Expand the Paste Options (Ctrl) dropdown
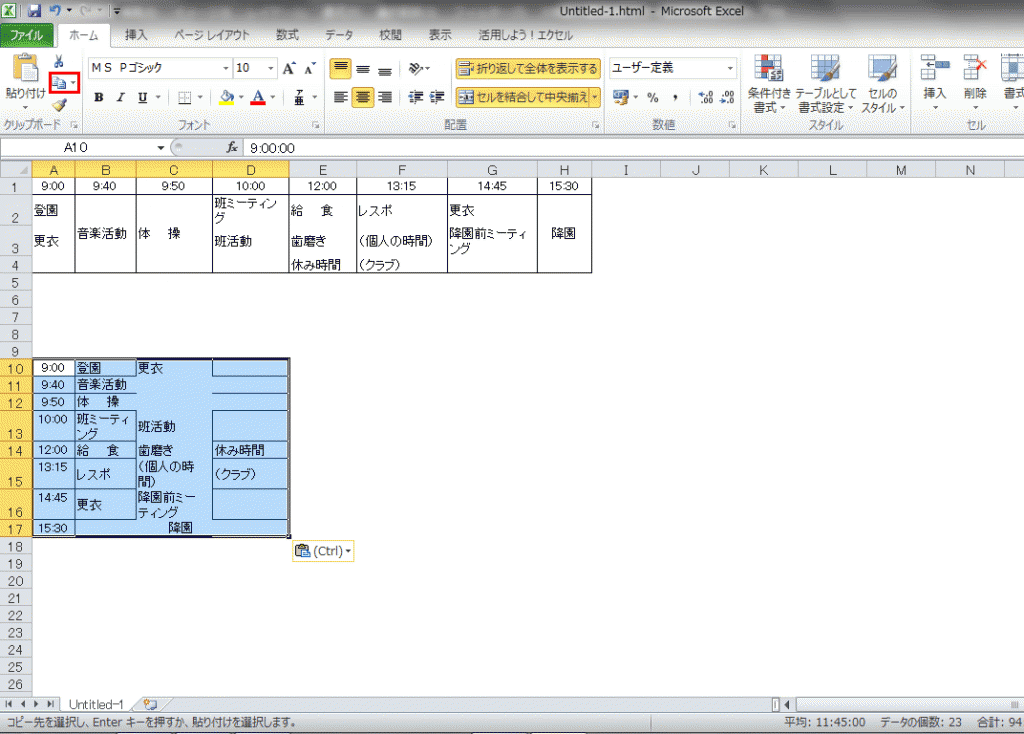Viewport: 1024px width, 734px height. [x=322, y=551]
